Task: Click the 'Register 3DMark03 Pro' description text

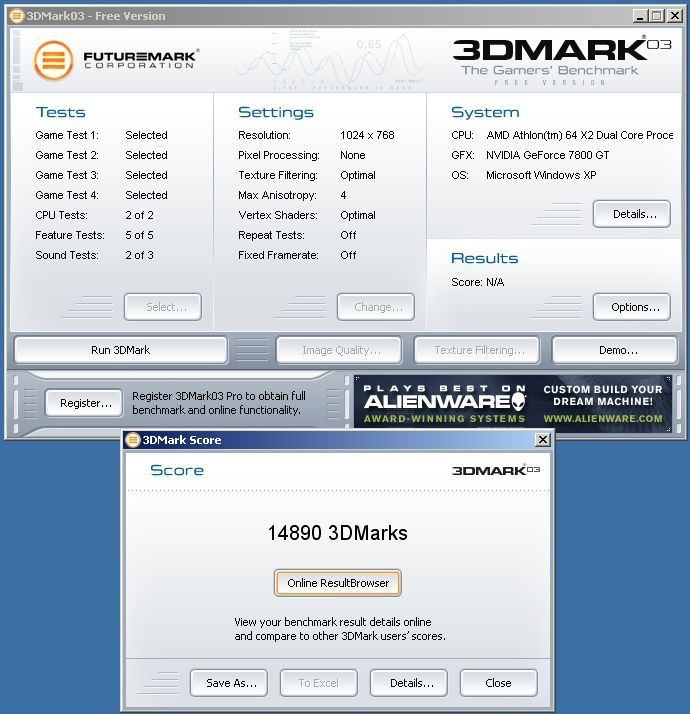Action: [219, 403]
